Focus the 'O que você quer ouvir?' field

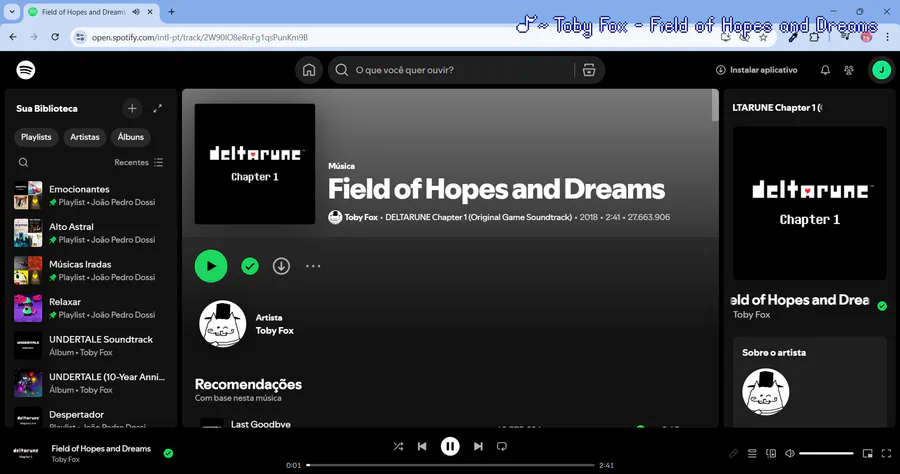click(x=461, y=70)
